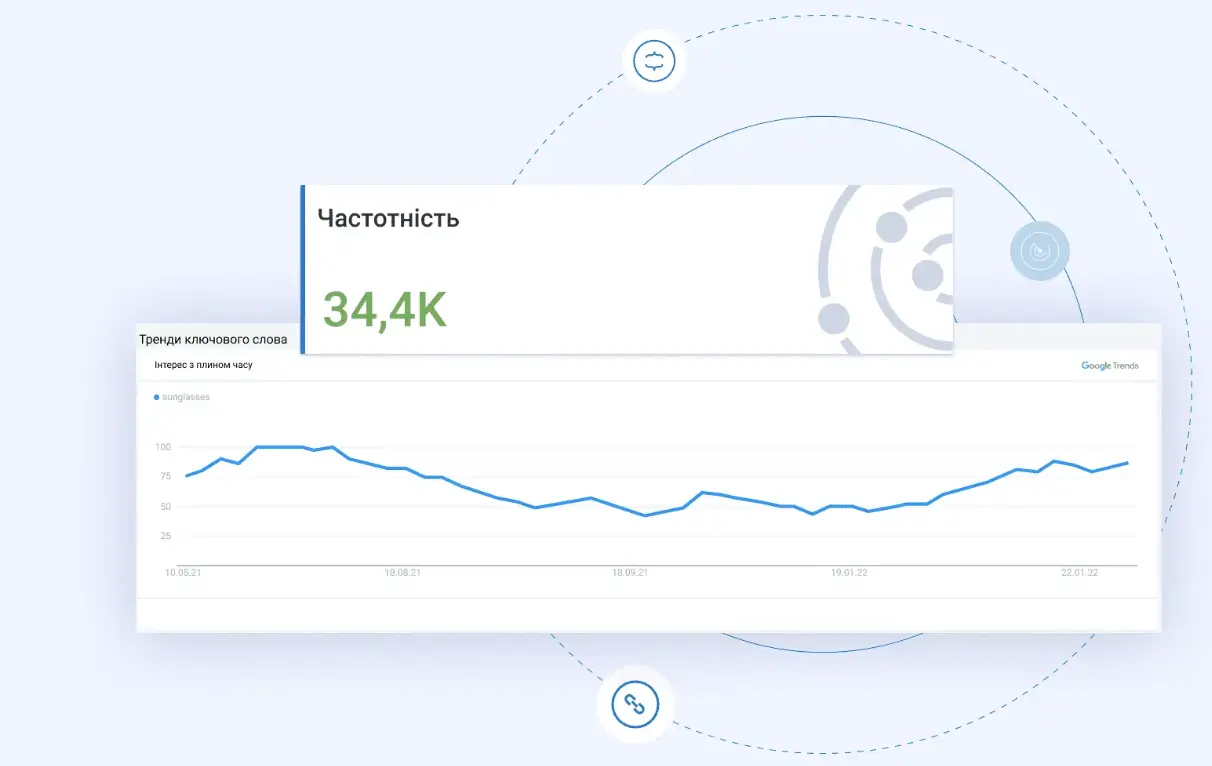The image size is (1212, 766).
Task: Click the peak of the sunglasses trend line
Action: [x=280, y=446]
